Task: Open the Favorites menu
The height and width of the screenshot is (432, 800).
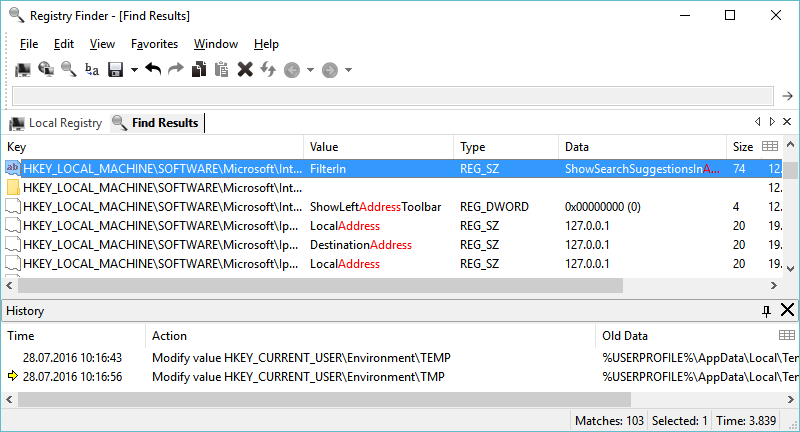Action: click(x=154, y=44)
